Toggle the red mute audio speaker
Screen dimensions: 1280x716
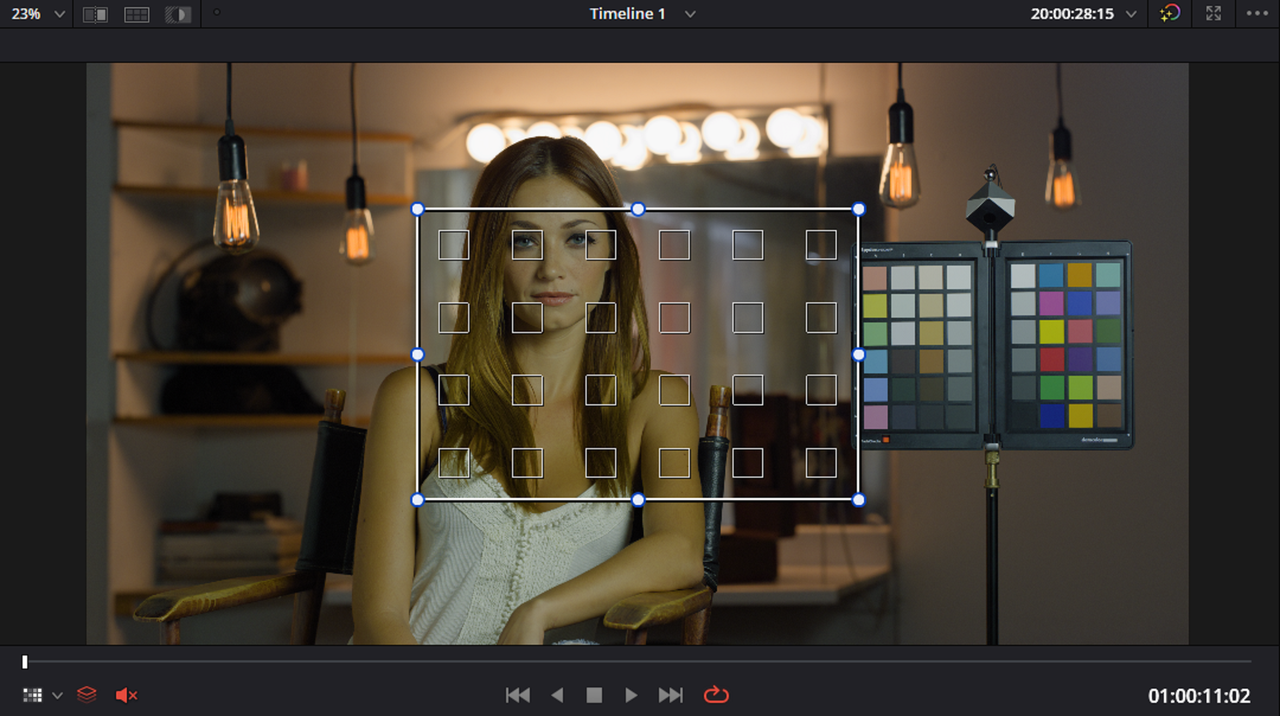click(x=126, y=695)
